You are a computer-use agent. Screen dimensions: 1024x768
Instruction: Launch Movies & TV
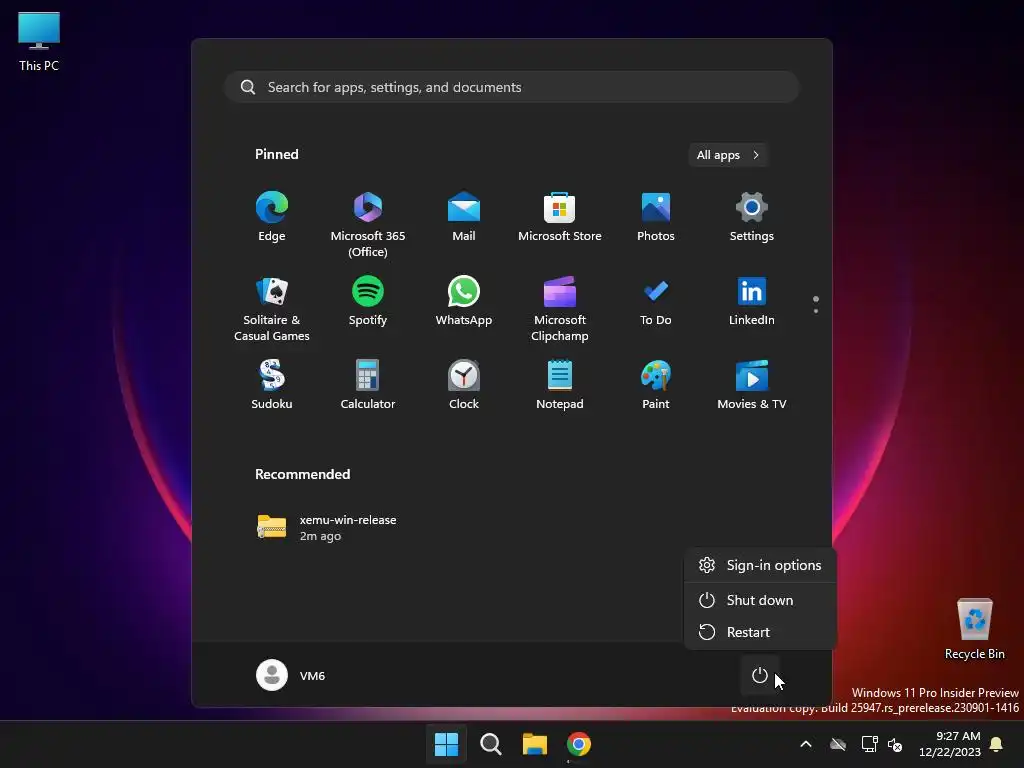tap(752, 385)
